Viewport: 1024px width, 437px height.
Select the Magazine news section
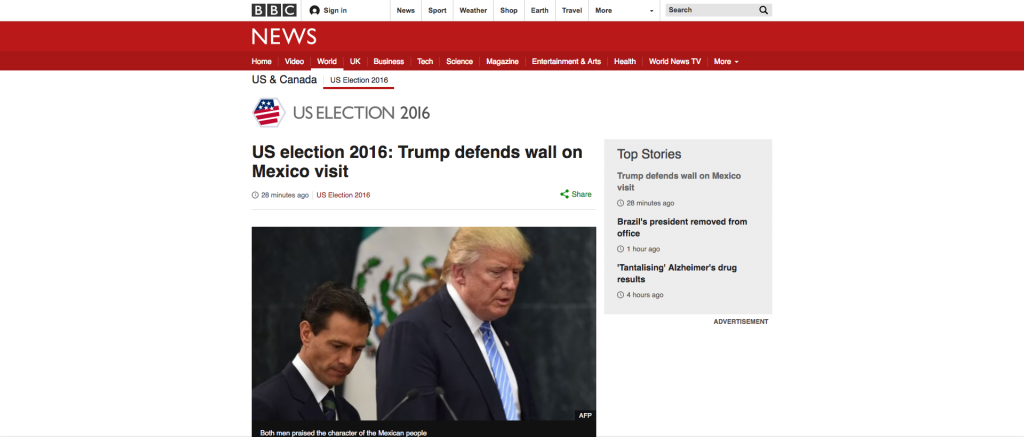tap(502, 61)
